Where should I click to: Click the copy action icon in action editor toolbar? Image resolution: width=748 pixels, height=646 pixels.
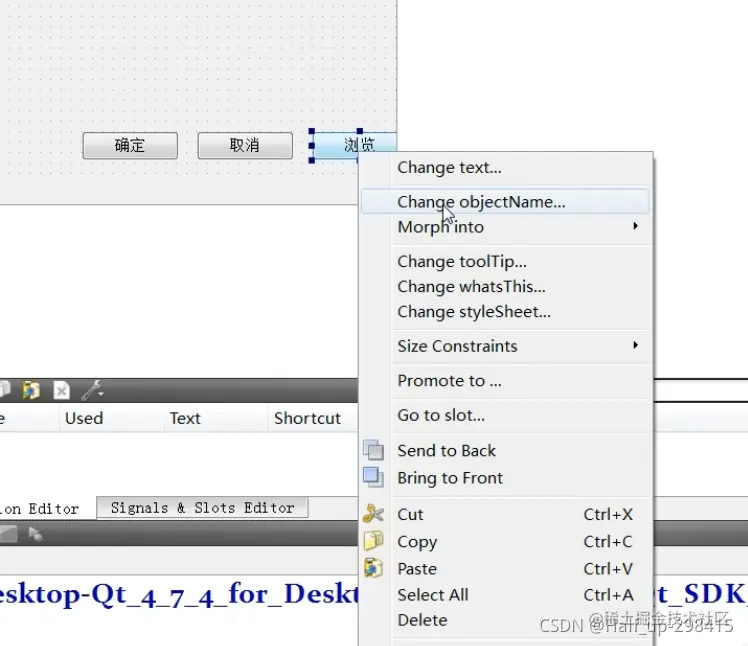5,390
